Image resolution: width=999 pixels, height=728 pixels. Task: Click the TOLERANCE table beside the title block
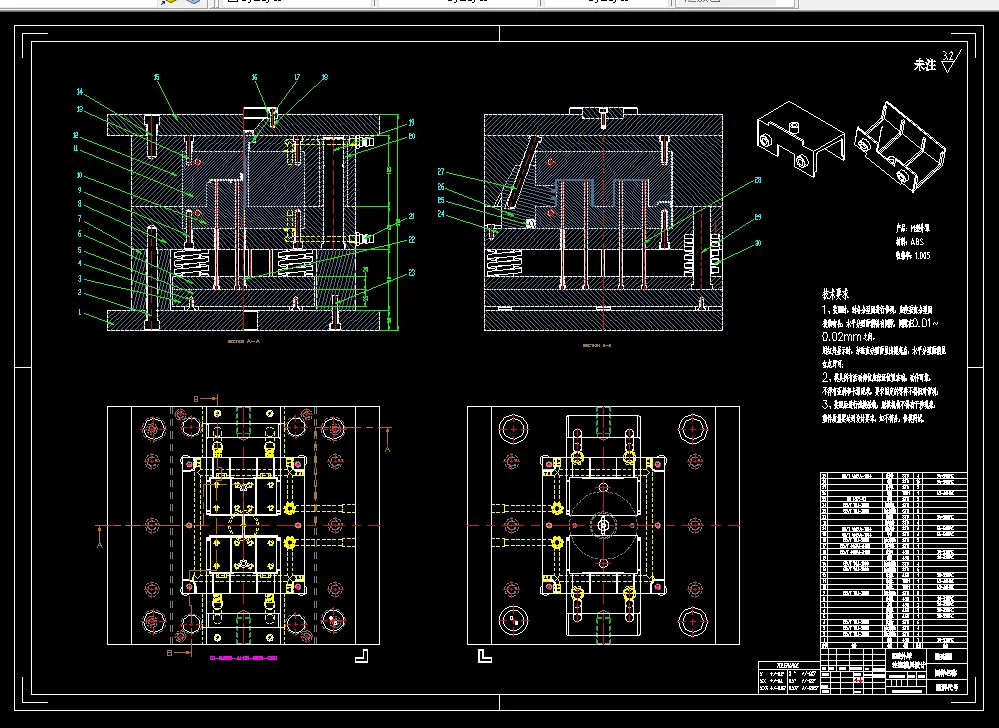[789, 677]
